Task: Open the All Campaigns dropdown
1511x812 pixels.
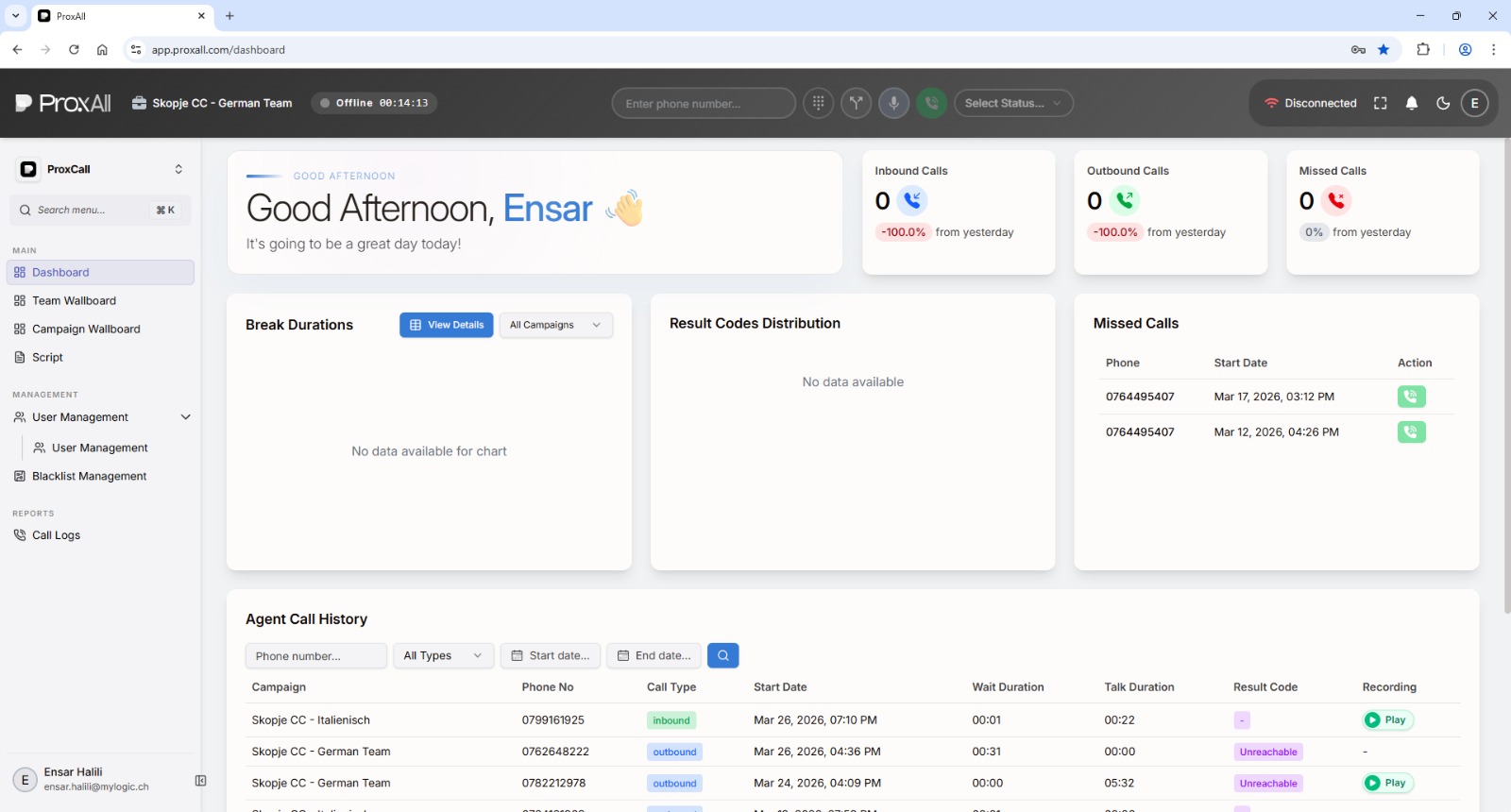Action: coord(555,325)
